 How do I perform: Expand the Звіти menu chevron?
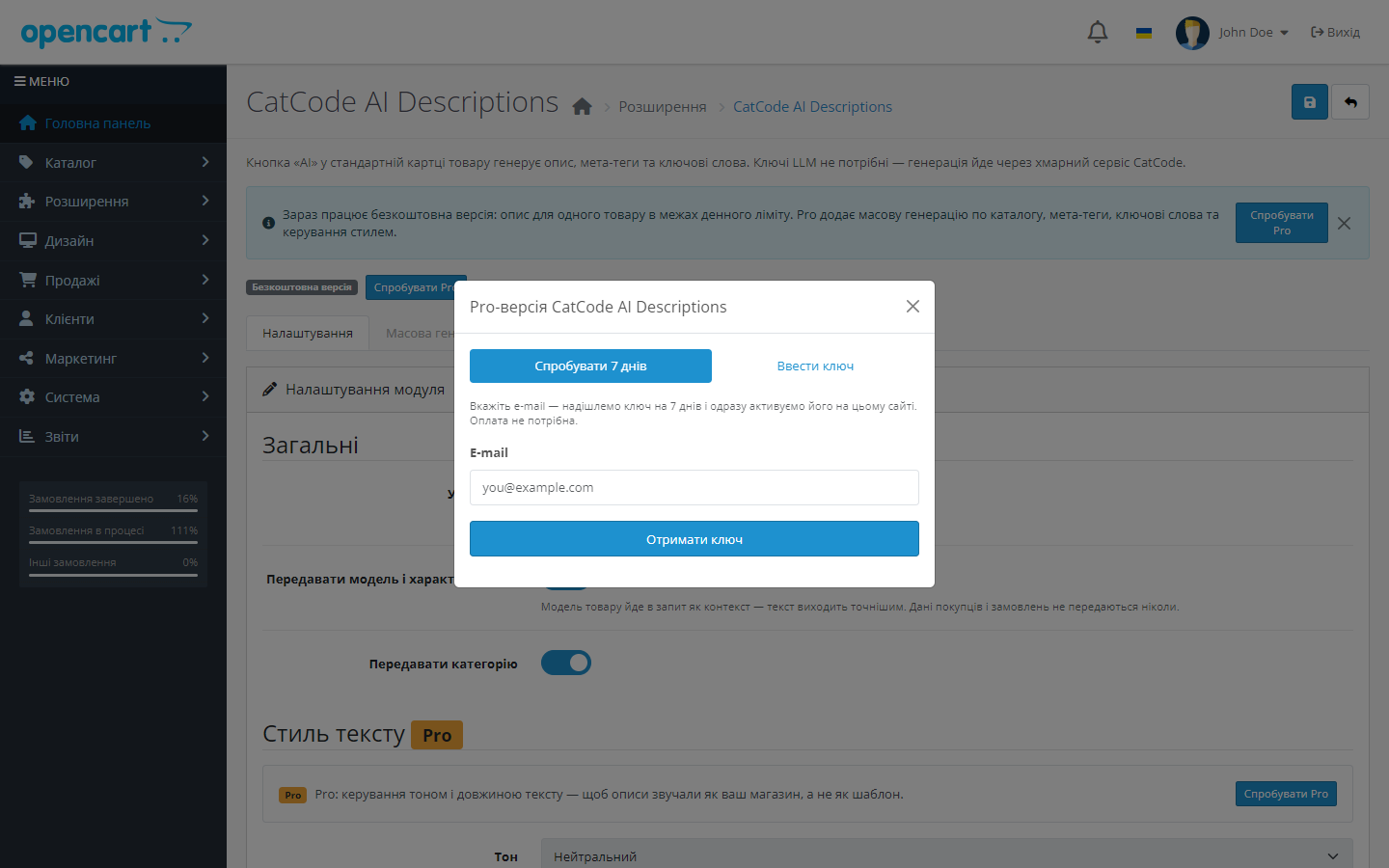tap(205, 436)
